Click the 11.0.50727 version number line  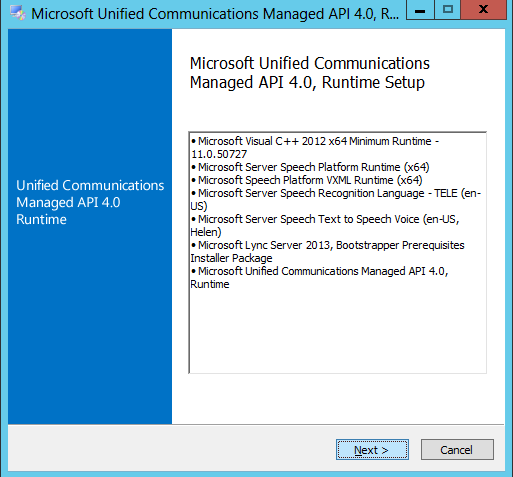pos(219,154)
